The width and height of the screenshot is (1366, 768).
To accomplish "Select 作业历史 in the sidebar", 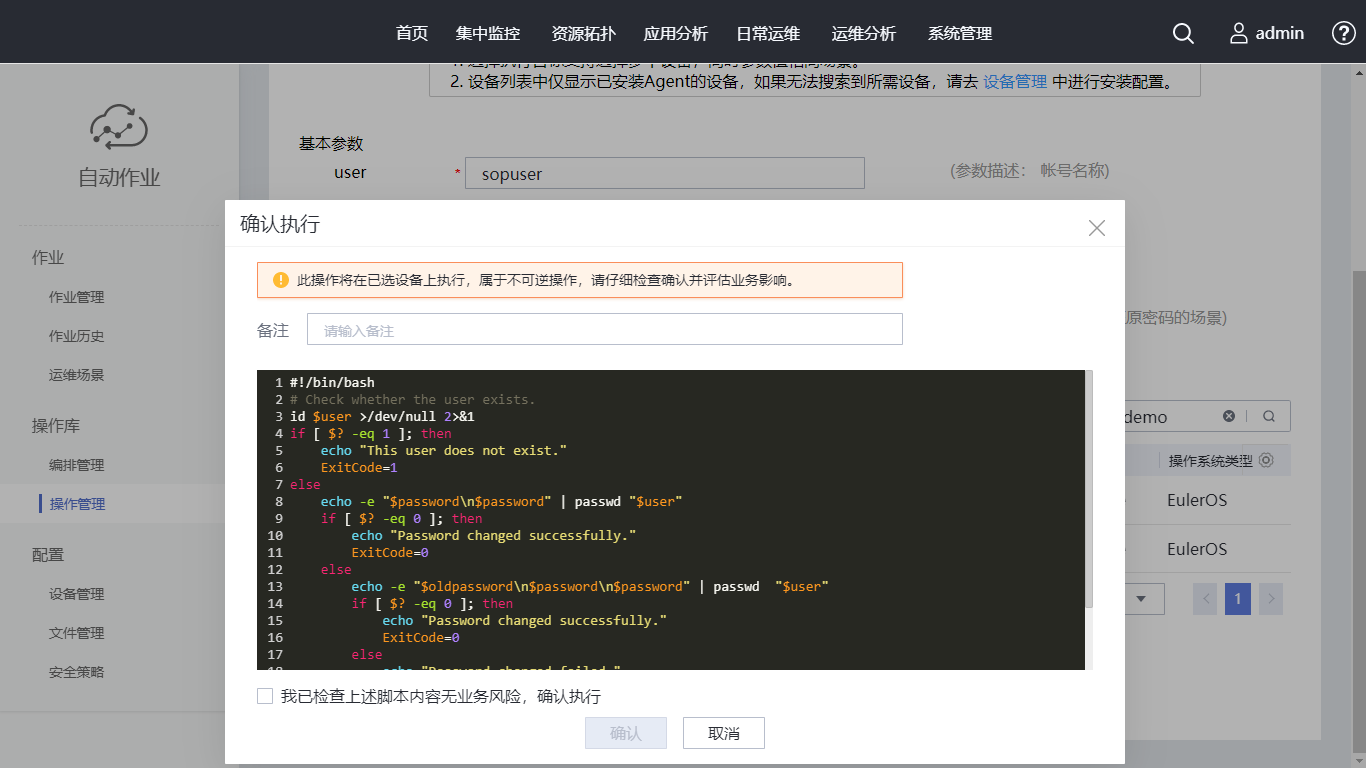I will [x=76, y=336].
